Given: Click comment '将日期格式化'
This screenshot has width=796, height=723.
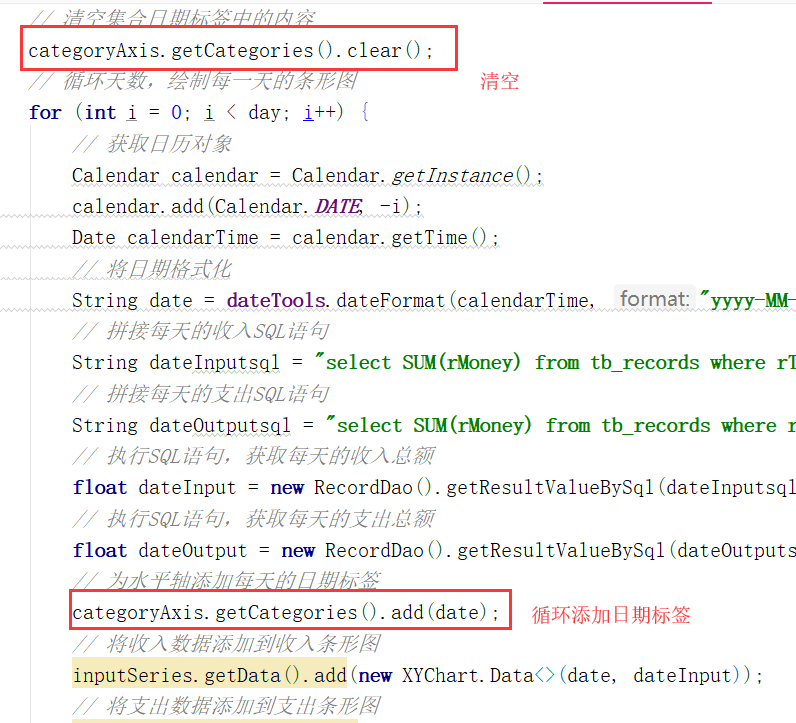Looking at the screenshot, I should tap(152, 269).
